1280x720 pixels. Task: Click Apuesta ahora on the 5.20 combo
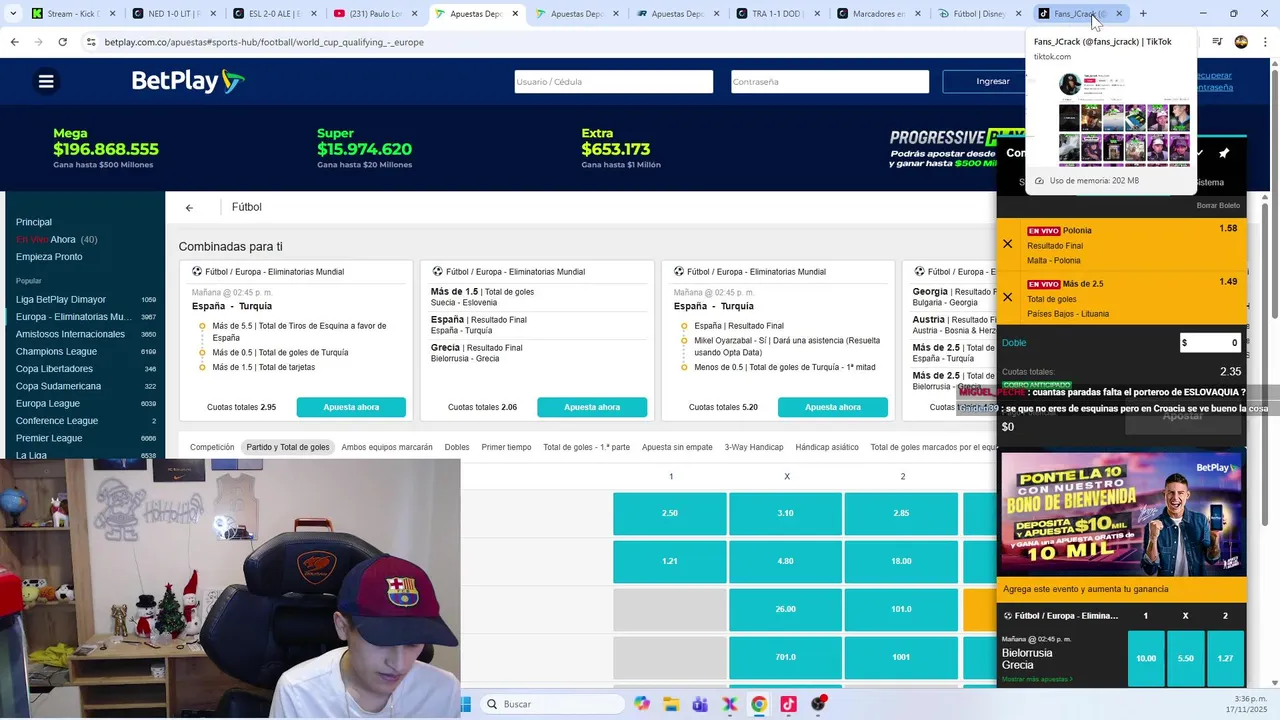833,407
